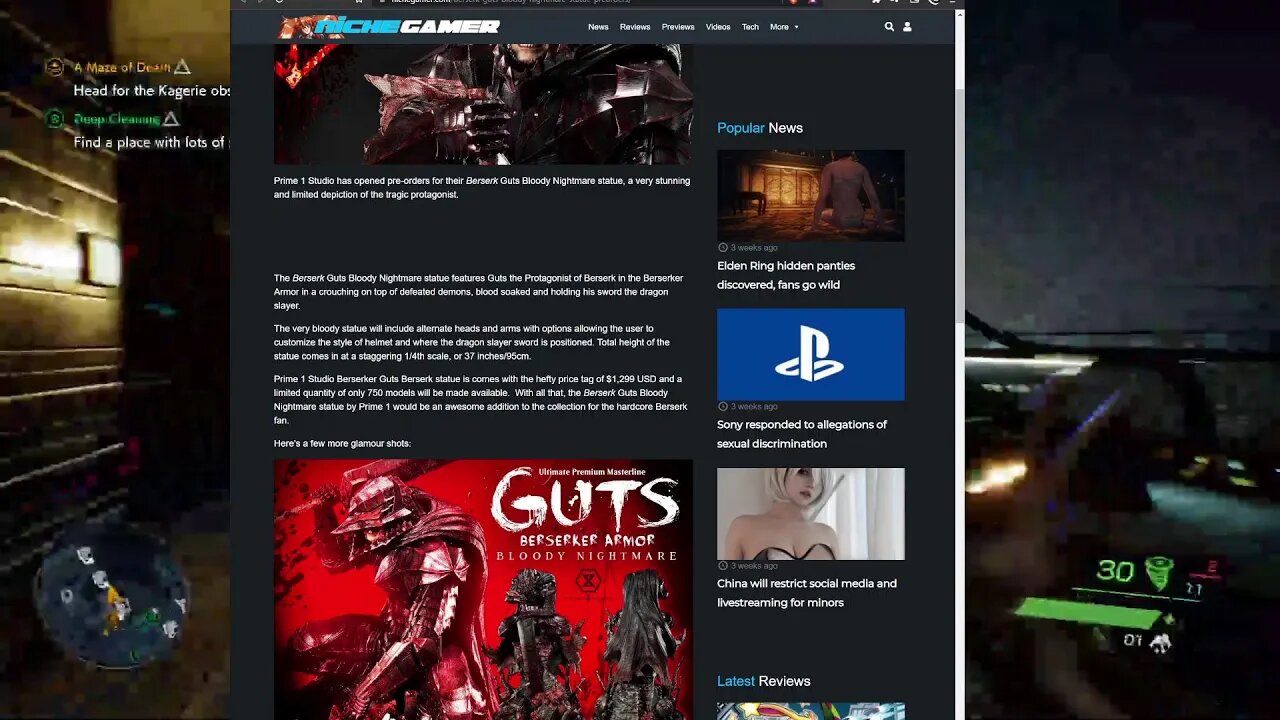Click 'Here's a few more glamour shots:' text
Viewport: 1280px width, 720px height.
(342, 443)
